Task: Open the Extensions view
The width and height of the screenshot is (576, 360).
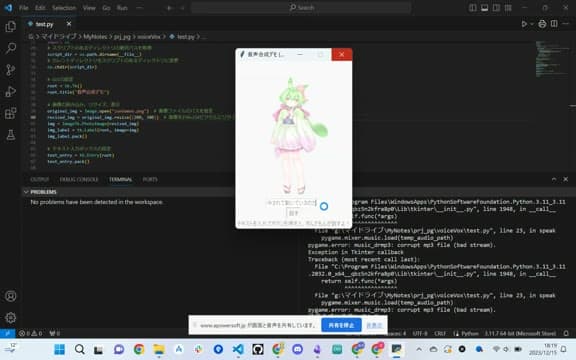Action: coord(11,113)
